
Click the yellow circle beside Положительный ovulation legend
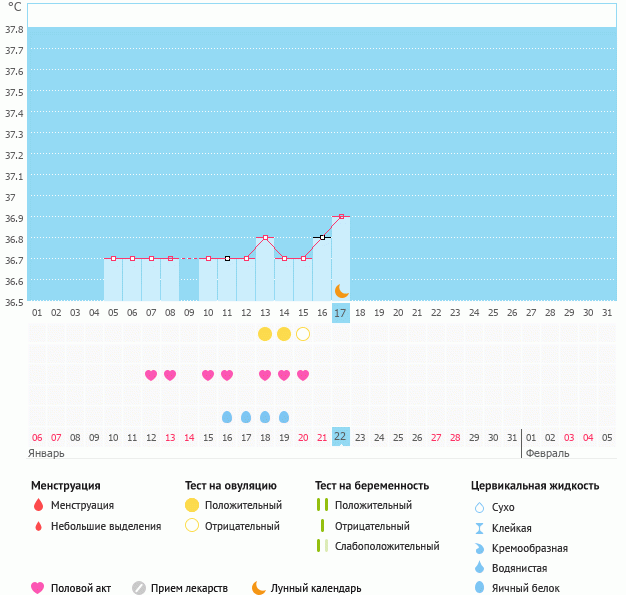tap(192, 505)
